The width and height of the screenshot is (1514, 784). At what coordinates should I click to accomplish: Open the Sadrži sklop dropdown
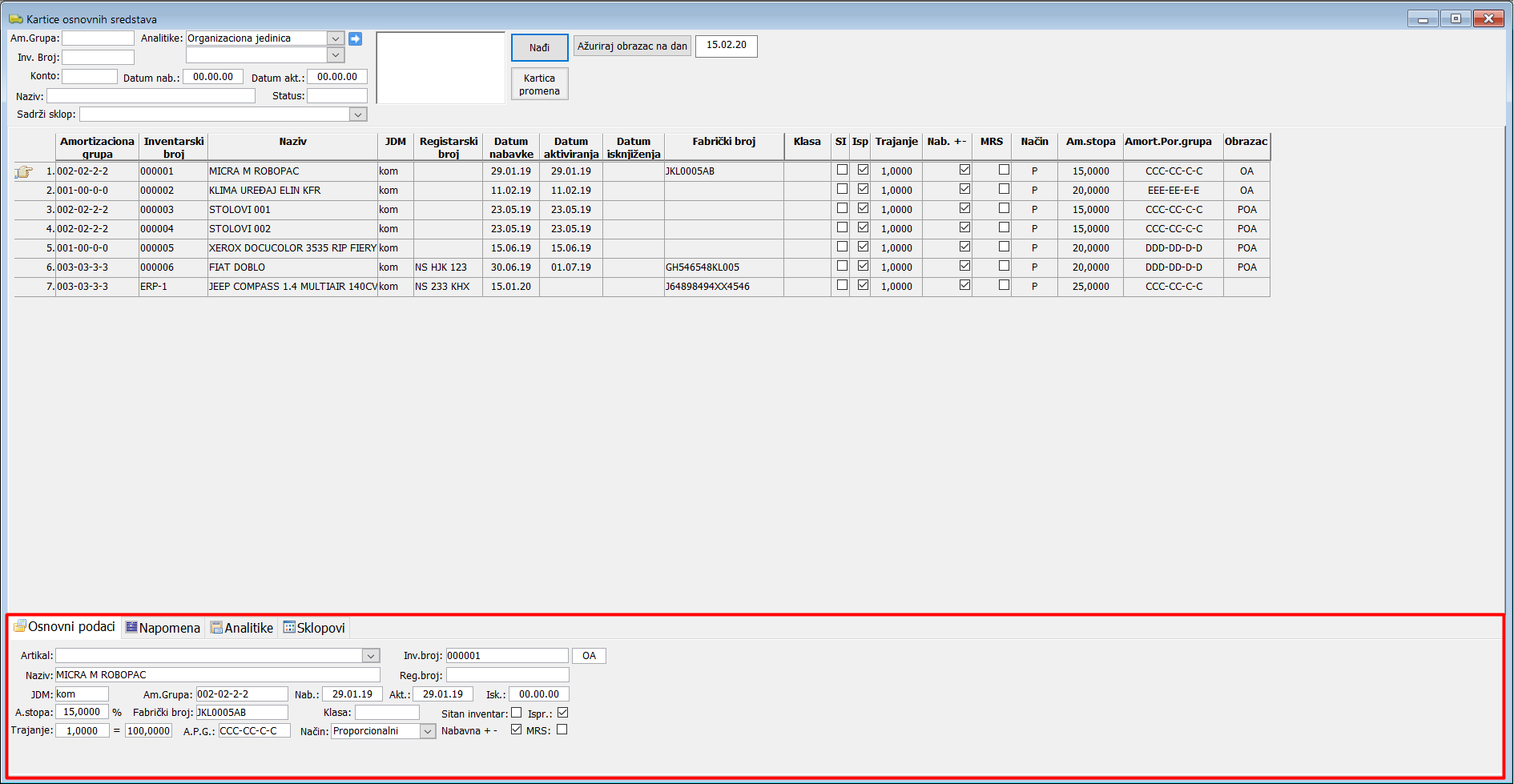(x=358, y=115)
